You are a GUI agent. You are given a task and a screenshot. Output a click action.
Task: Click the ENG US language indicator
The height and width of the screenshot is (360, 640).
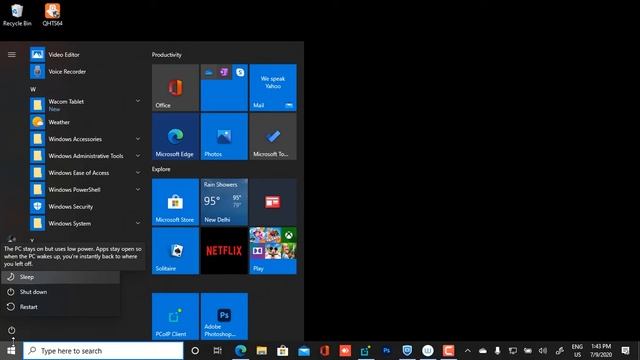577,351
